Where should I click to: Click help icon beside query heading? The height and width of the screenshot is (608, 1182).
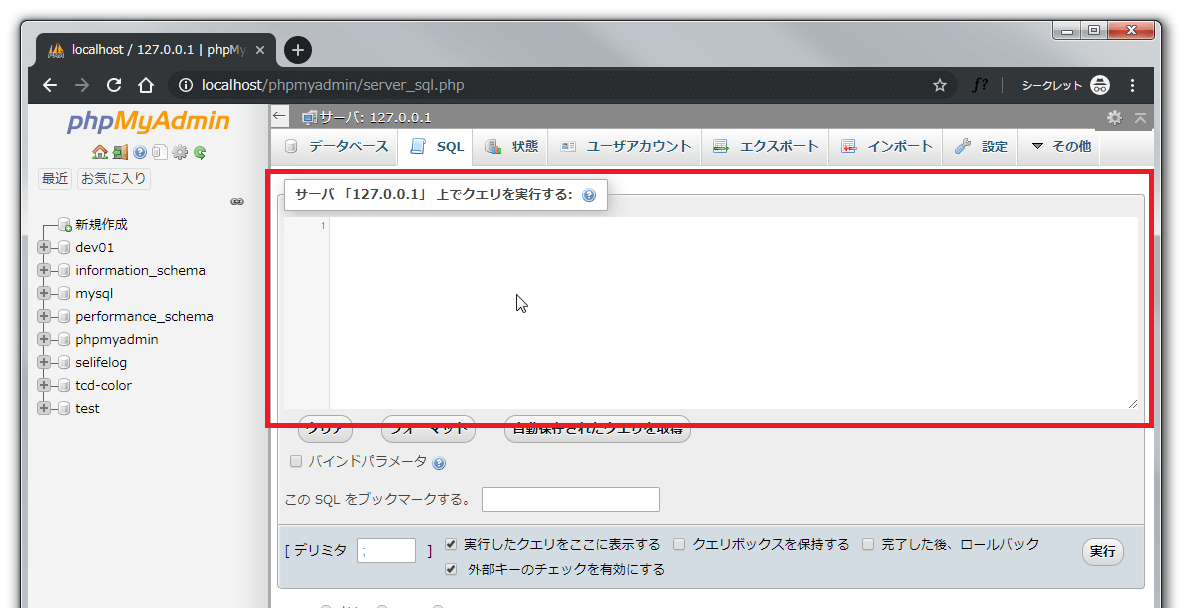[589, 196]
